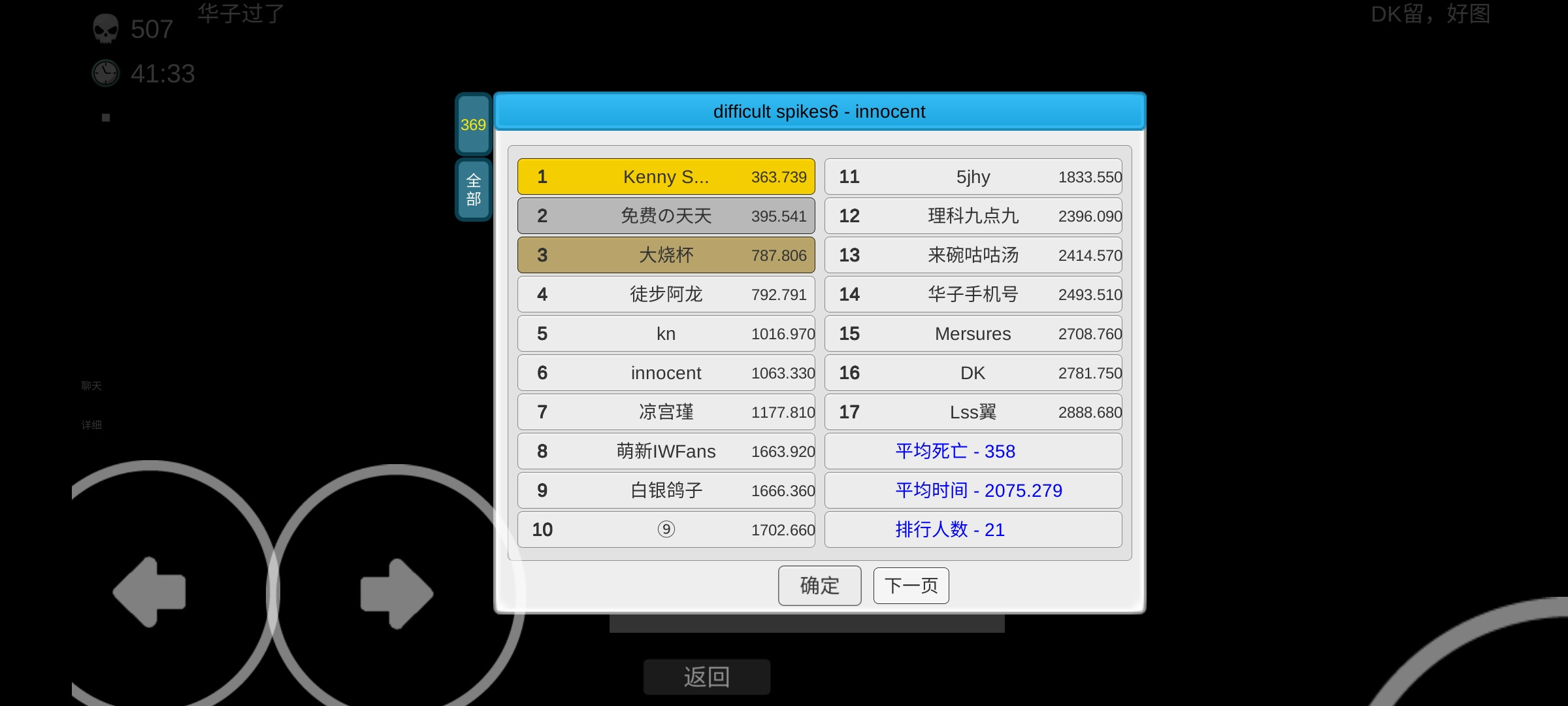Select rank 5 row kn
The width and height of the screenshot is (1568, 706).
tap(666, 333)
